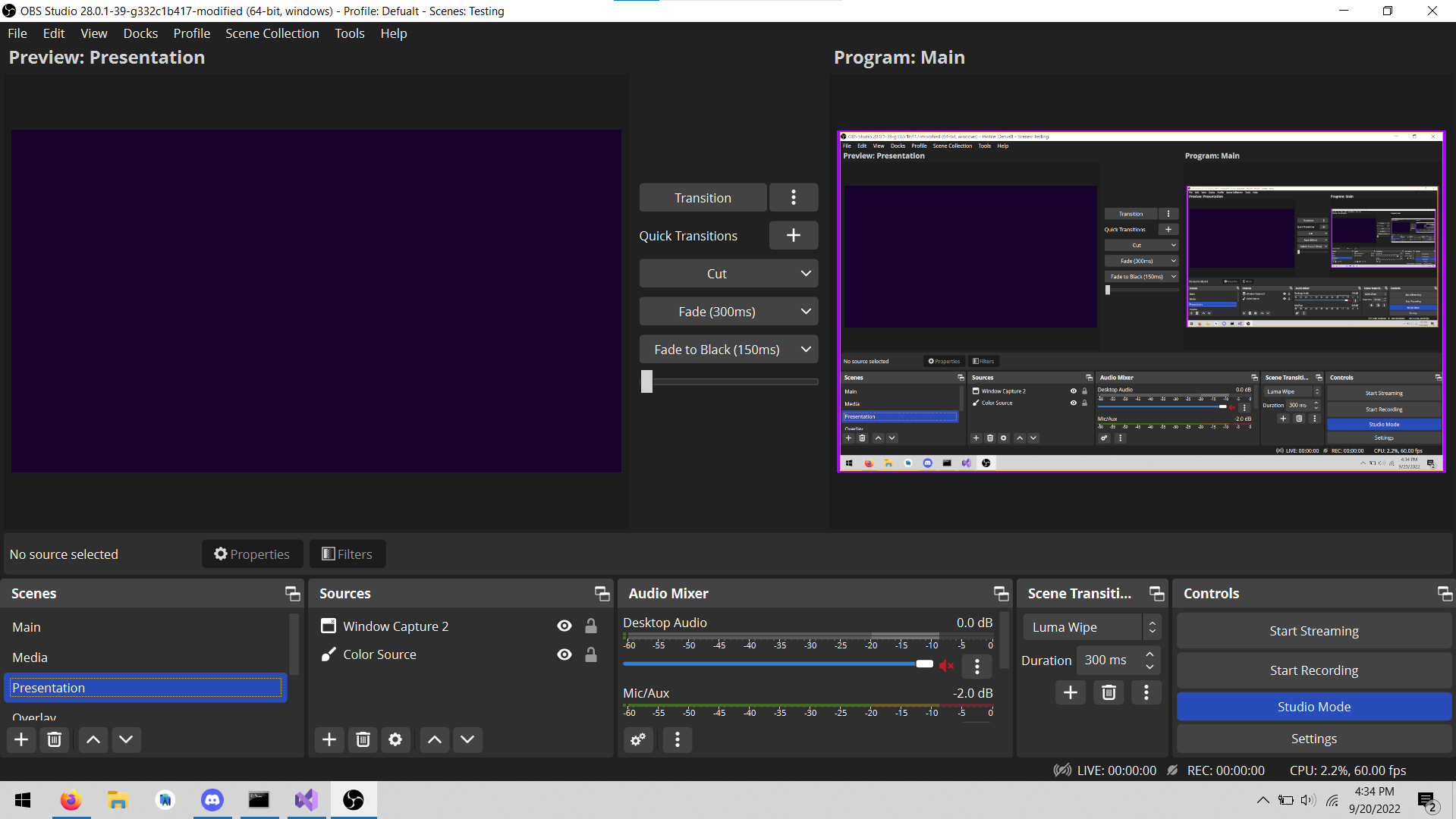The width and height of the screenshot is (1456, 819).
Task: Add a quick transition with plus
Action: click(794, 235)
